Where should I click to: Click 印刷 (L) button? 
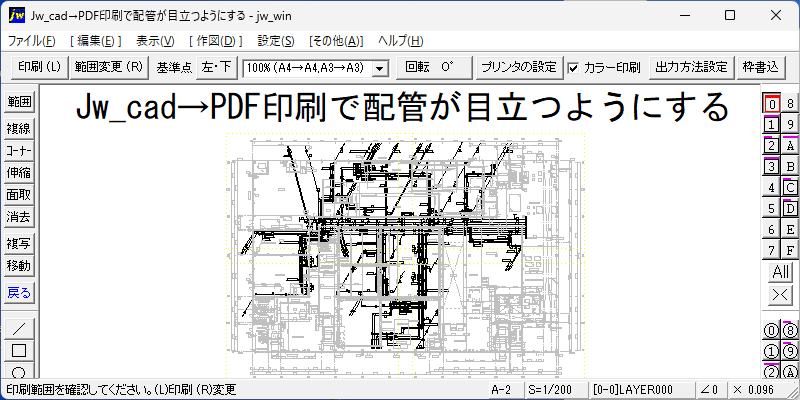[40, 67]
